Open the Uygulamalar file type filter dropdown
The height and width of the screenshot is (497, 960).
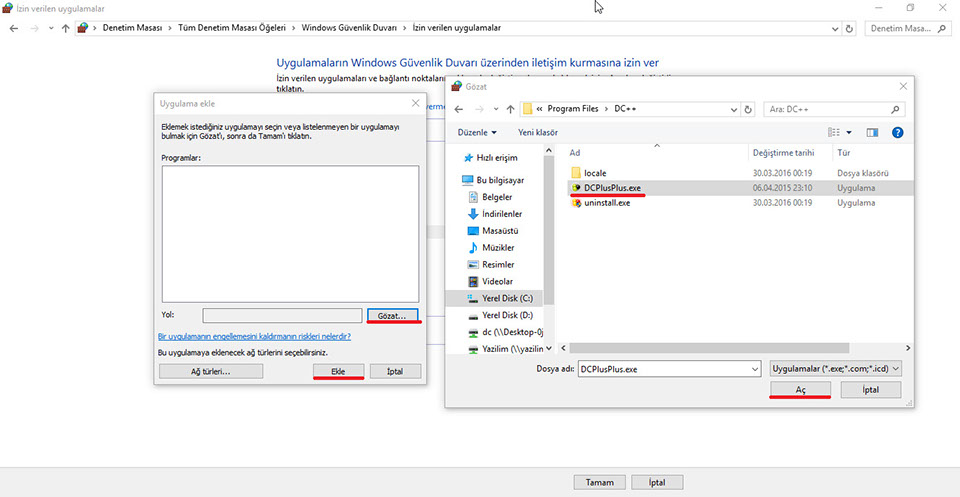click(836, 369)
